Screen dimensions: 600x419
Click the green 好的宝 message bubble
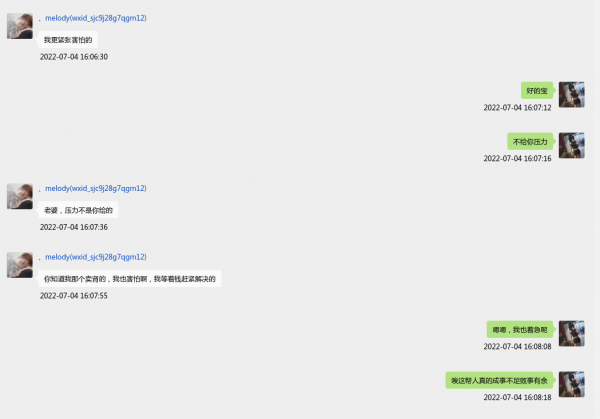pos(537,91)
